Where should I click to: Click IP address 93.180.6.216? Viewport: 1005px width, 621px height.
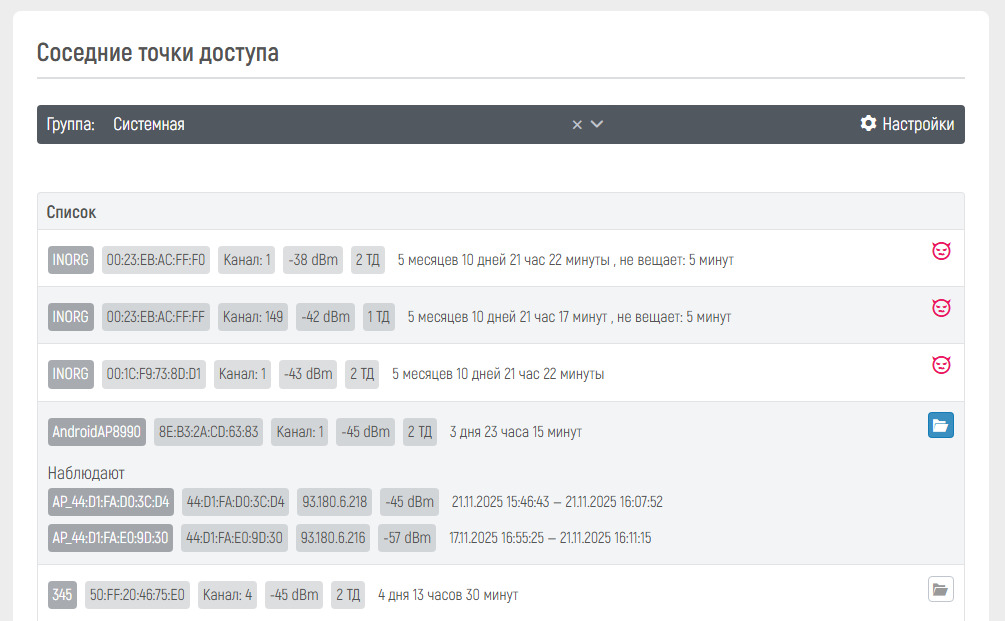[x=333, y=538]
